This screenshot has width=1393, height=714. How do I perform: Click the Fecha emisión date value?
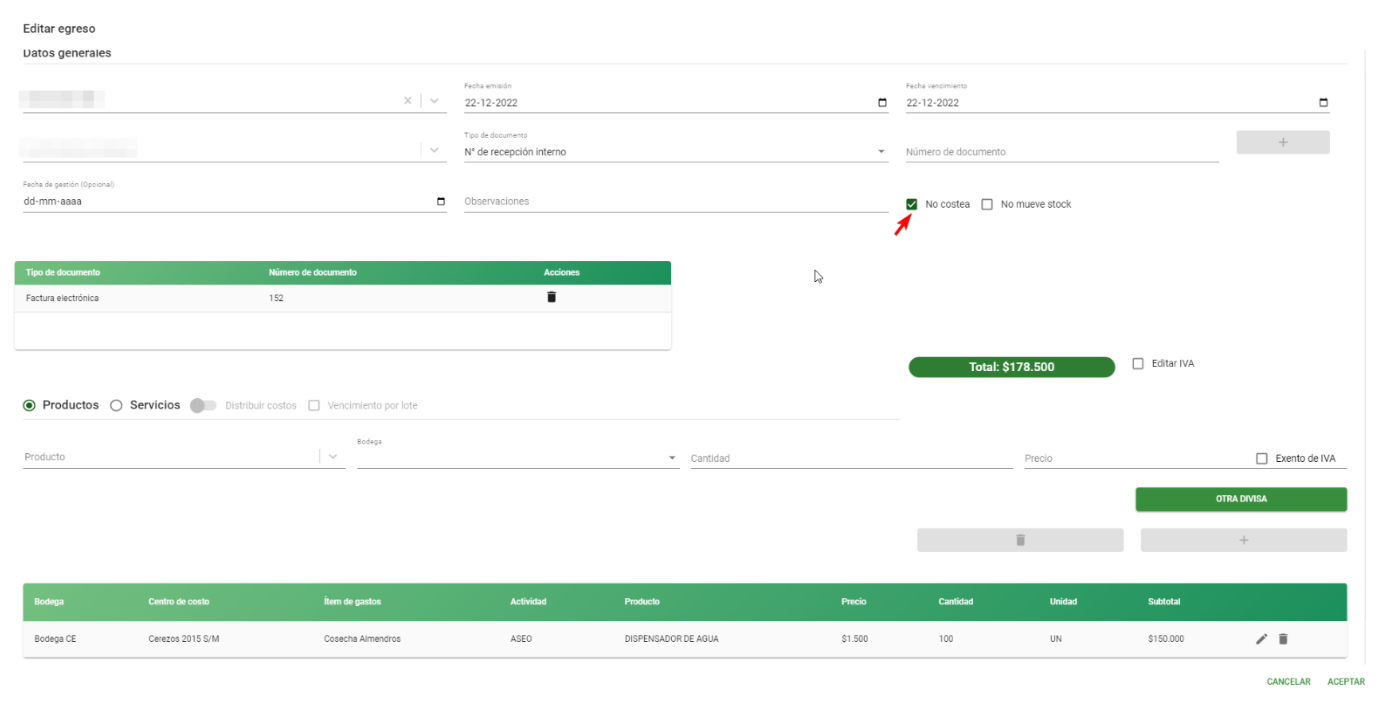(491, 102)
